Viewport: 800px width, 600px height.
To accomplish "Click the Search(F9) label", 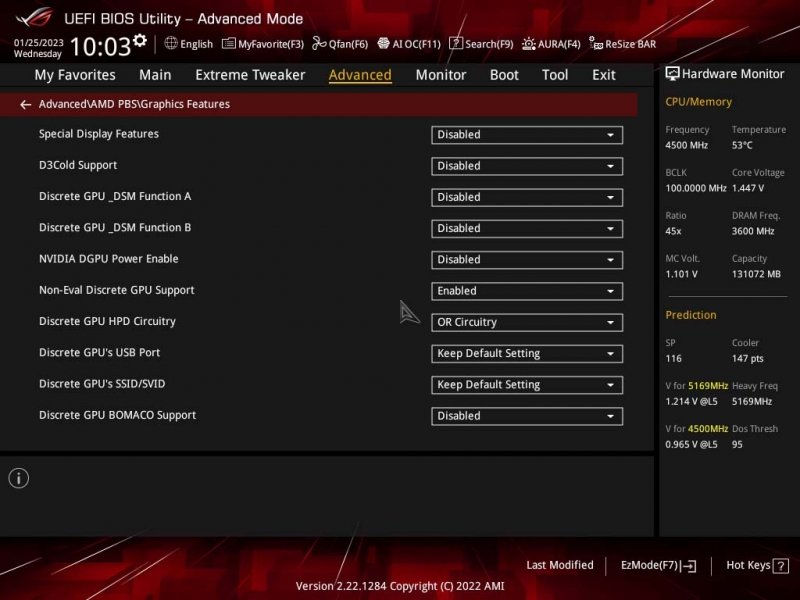I will pos(489,44).
